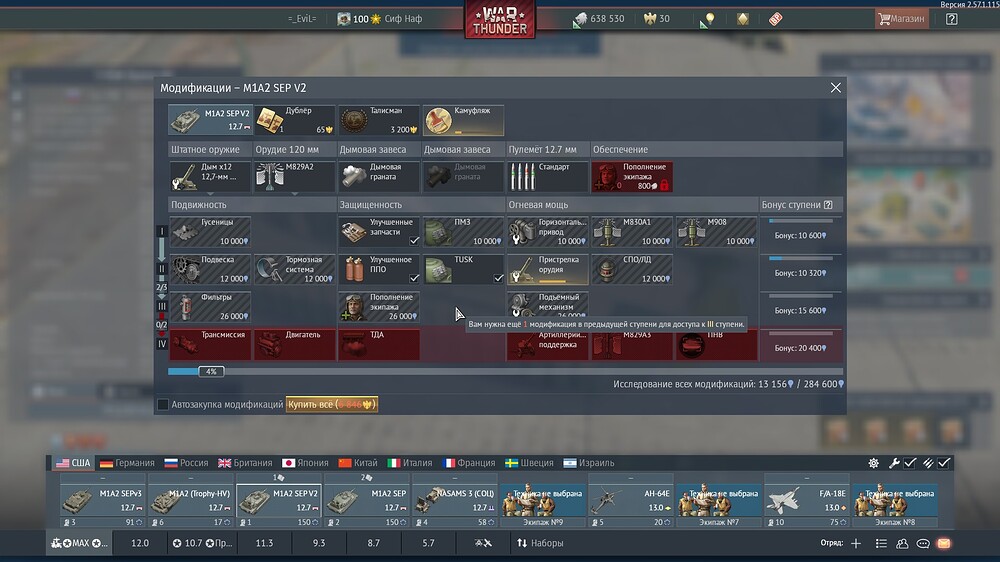
Task: Open the Наборы presets list
Action: click(x=540, y=544)
